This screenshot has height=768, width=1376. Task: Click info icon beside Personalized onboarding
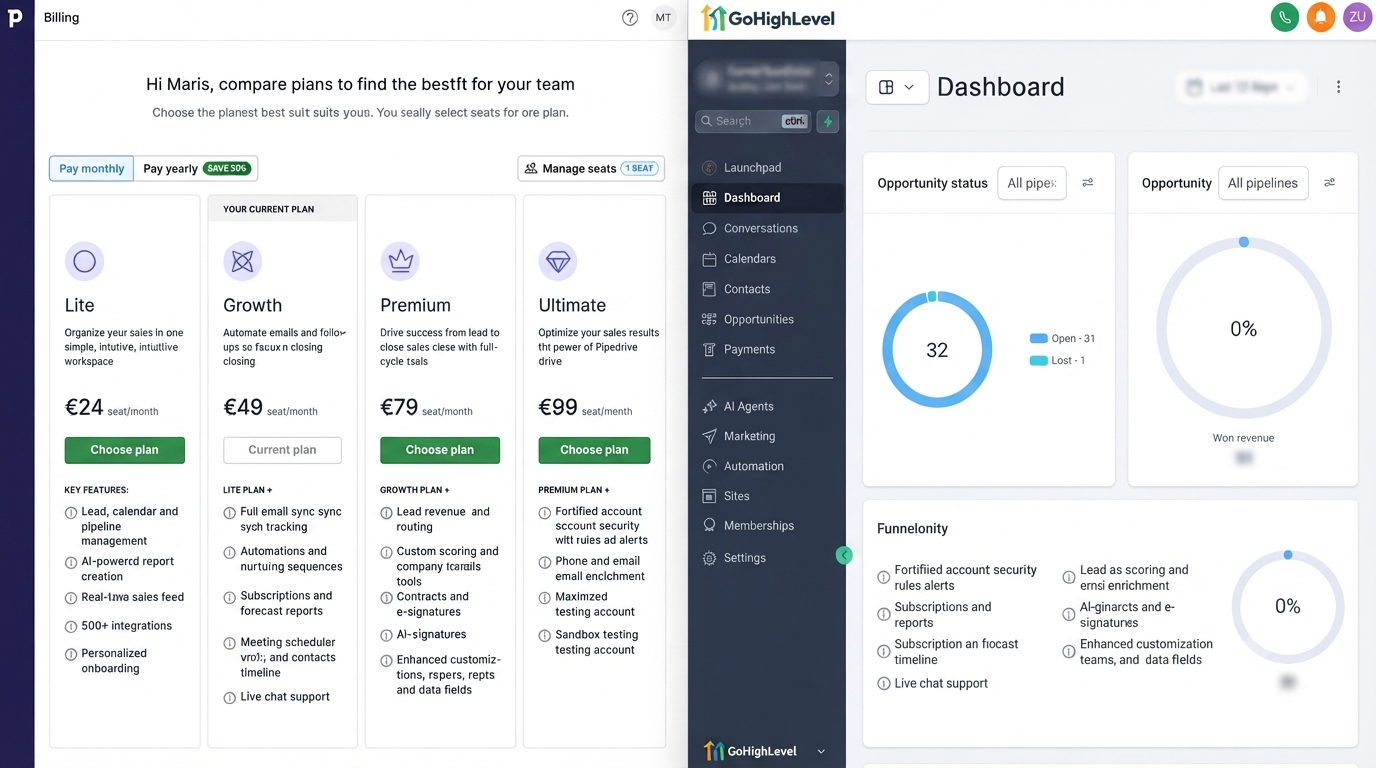(x=71, y=654)
